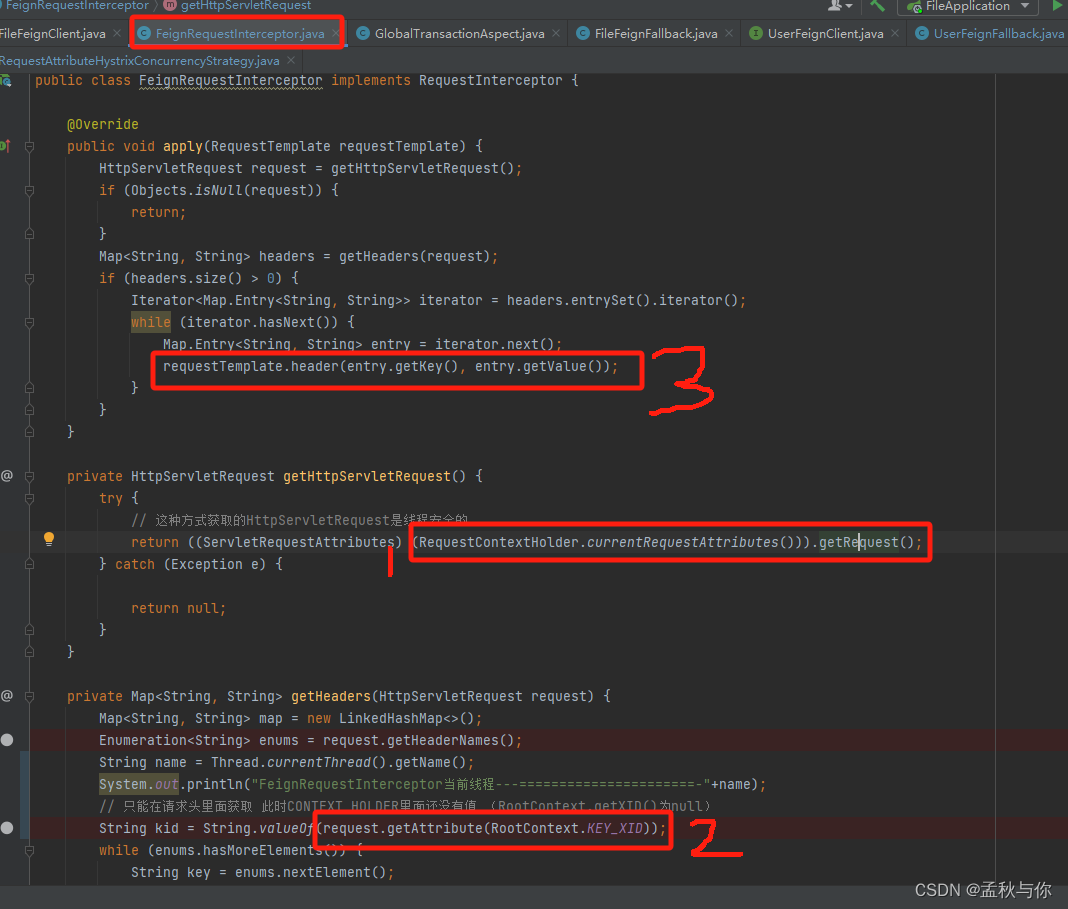Switch to the FileFeignClient.java tab
The height and width of the screenshot is (909, 1068).
pos(52,33)
